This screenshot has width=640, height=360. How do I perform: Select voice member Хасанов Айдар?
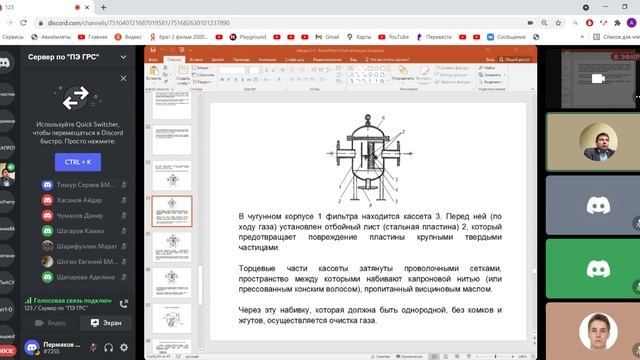pyautogui.click(x=84, y=200)
